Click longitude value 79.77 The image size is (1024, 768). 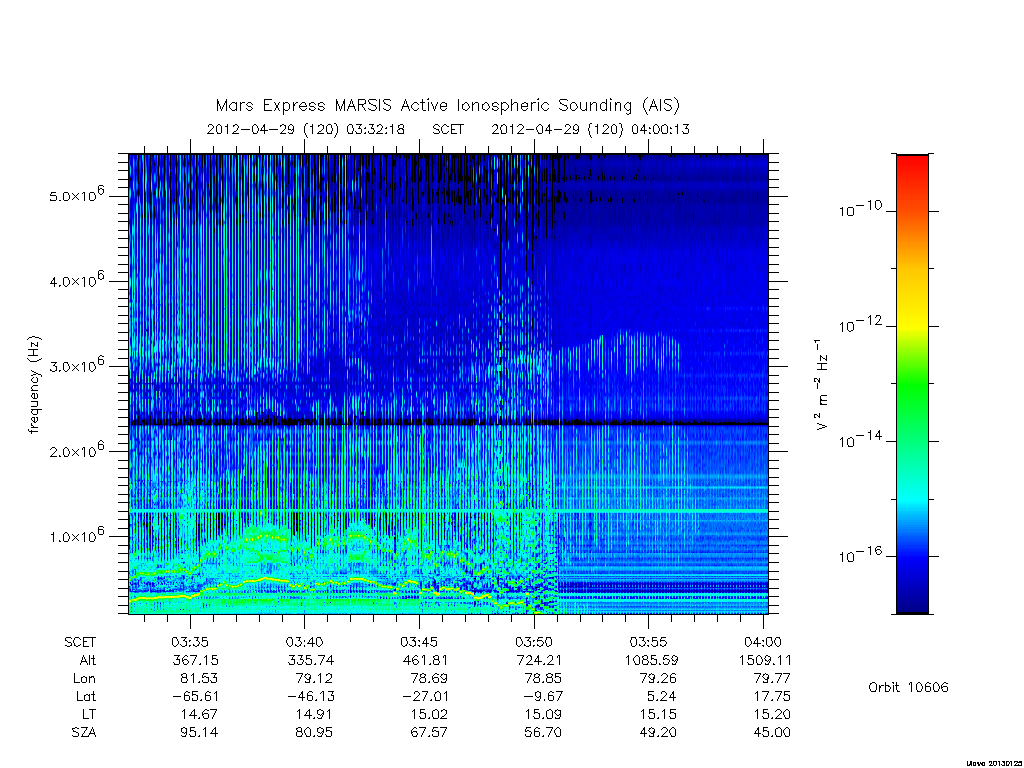(x=772, y=679)
